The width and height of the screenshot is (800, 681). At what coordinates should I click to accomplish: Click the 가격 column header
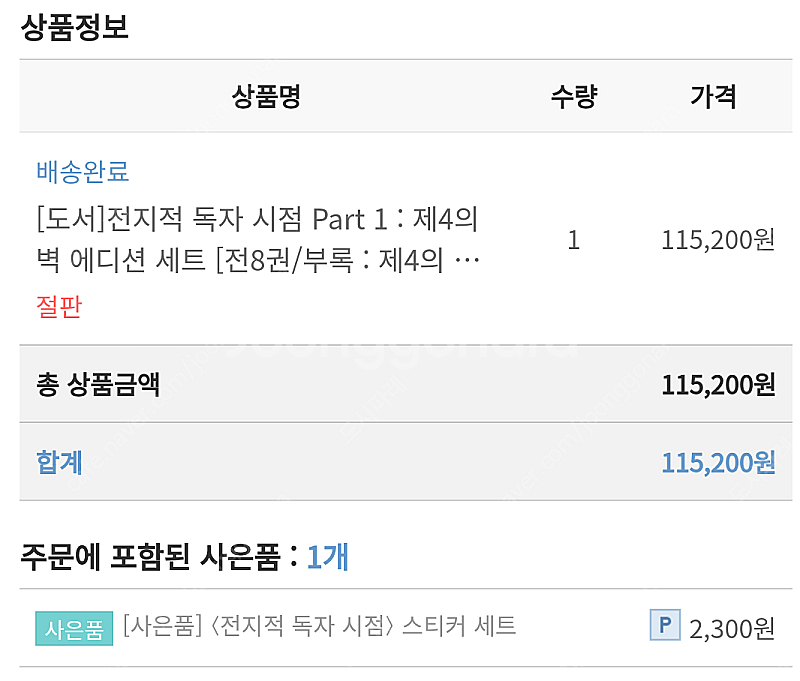pos(713,96)
